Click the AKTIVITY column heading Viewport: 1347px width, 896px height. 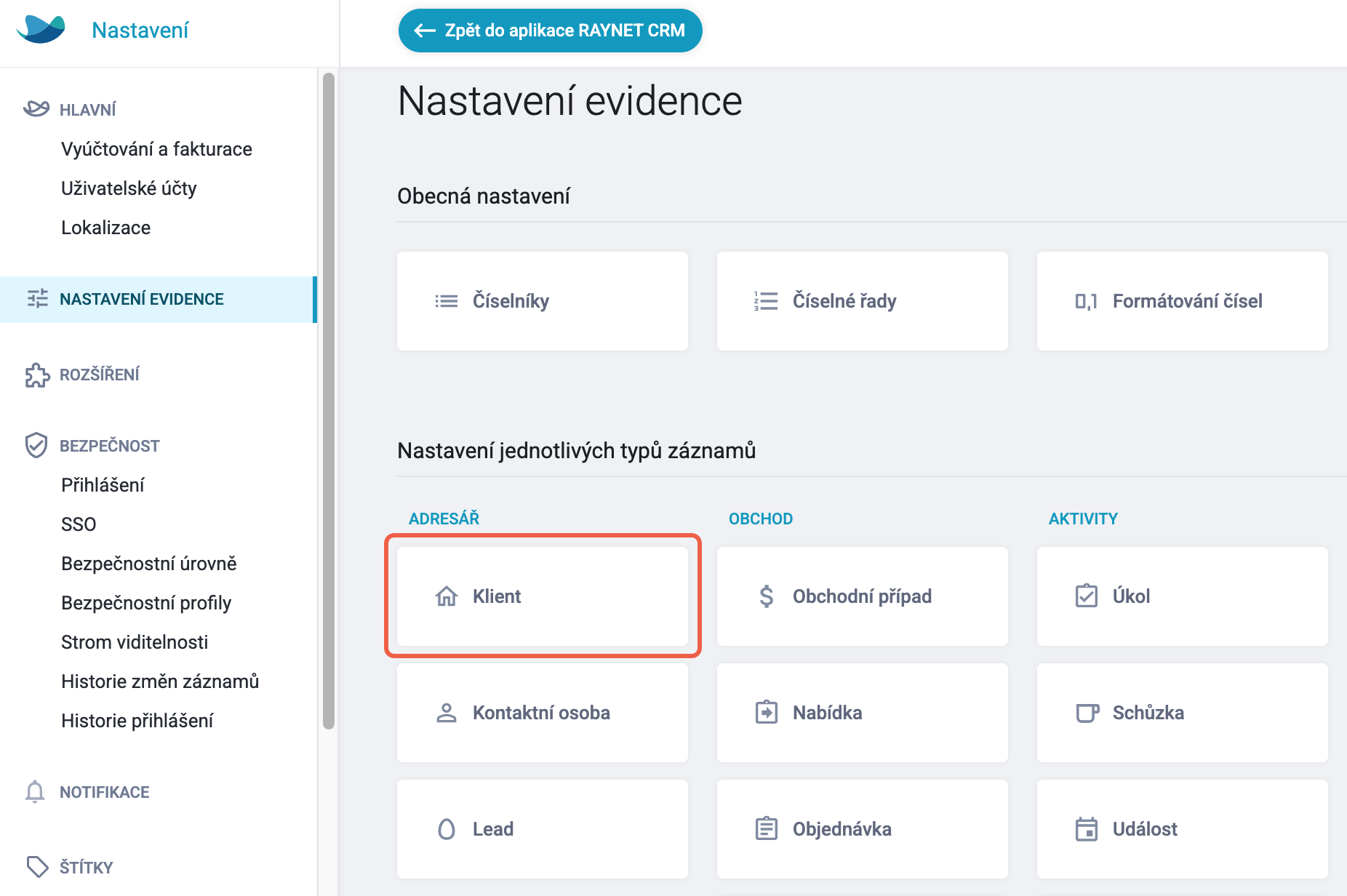click(1083, 519)
